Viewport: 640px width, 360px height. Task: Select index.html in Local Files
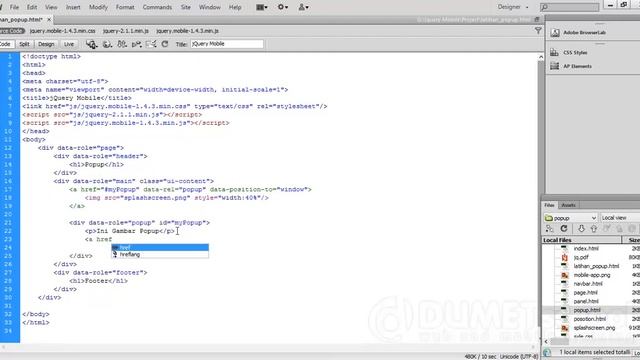coord(586,249)
